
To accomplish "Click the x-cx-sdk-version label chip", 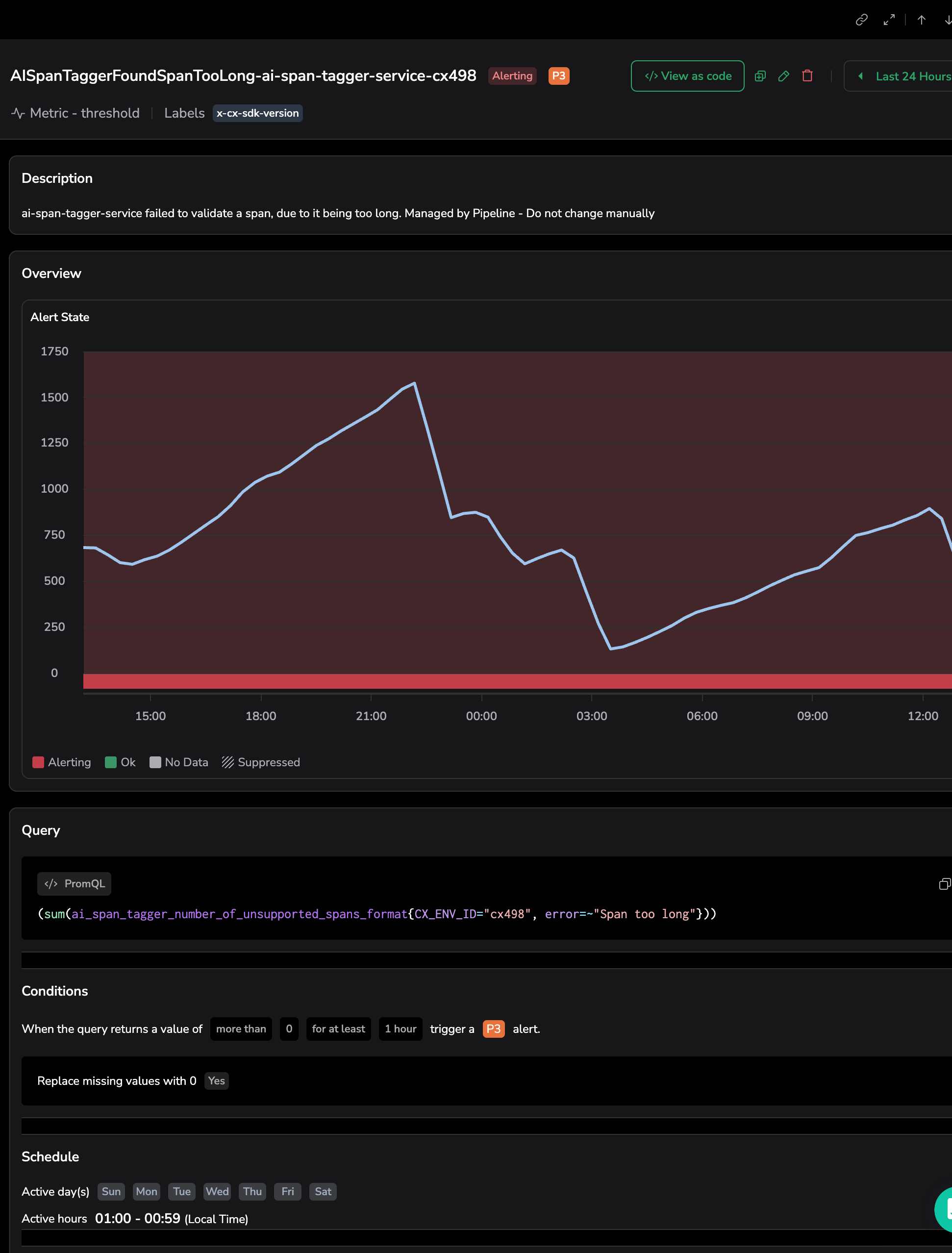I will coord(257,113).
